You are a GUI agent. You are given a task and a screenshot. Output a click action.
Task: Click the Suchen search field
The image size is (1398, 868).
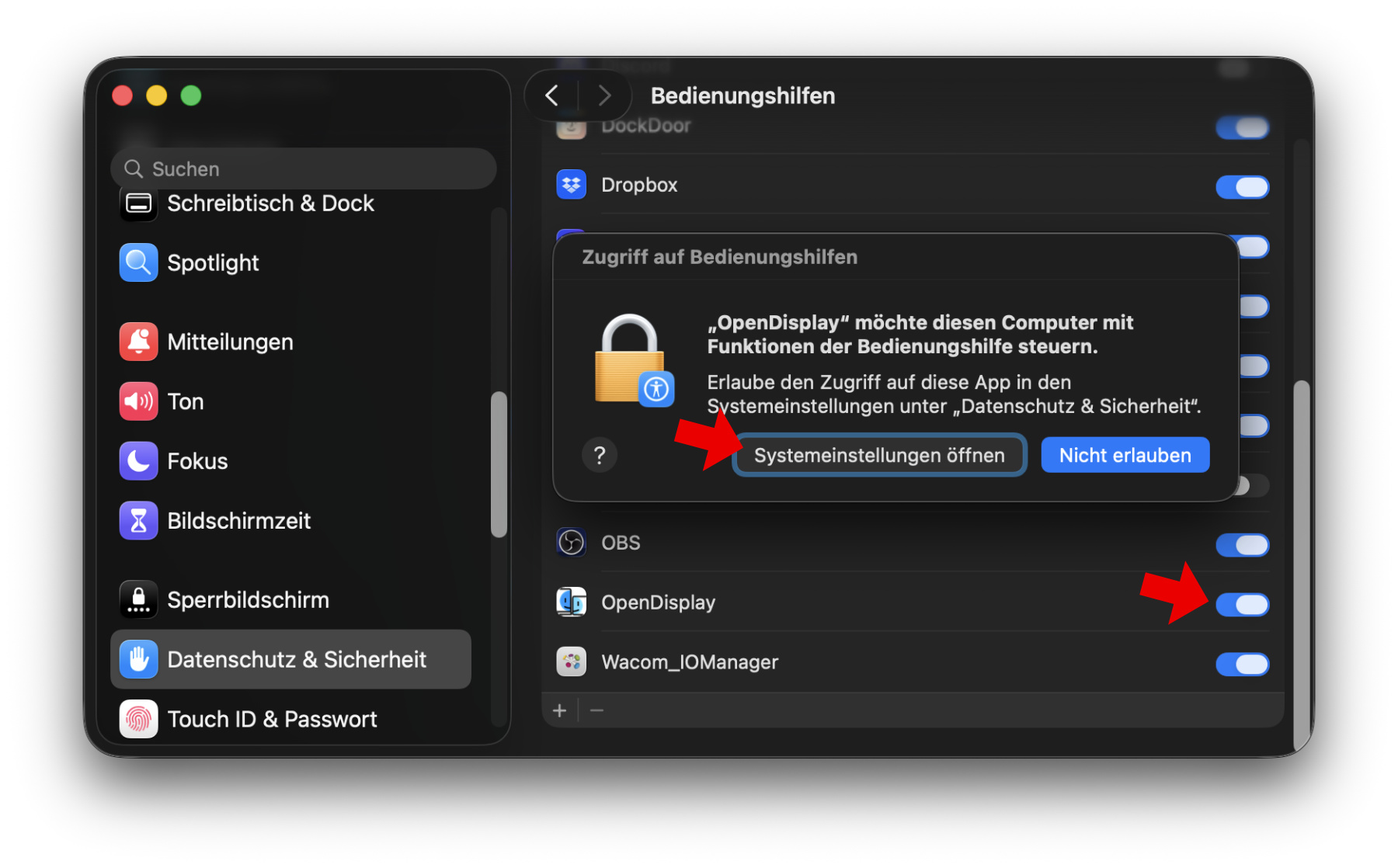[303, 168]
